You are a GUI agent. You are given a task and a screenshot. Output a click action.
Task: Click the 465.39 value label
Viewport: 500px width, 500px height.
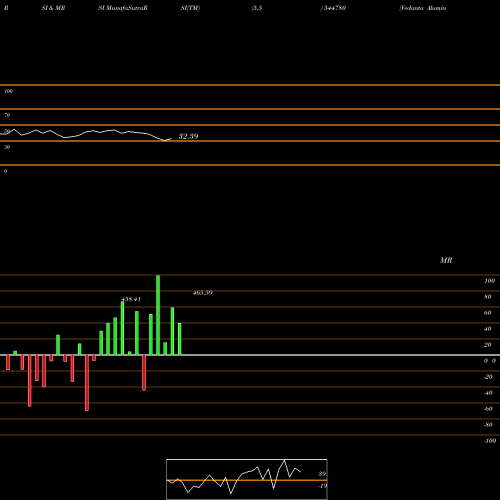point(203,293)
